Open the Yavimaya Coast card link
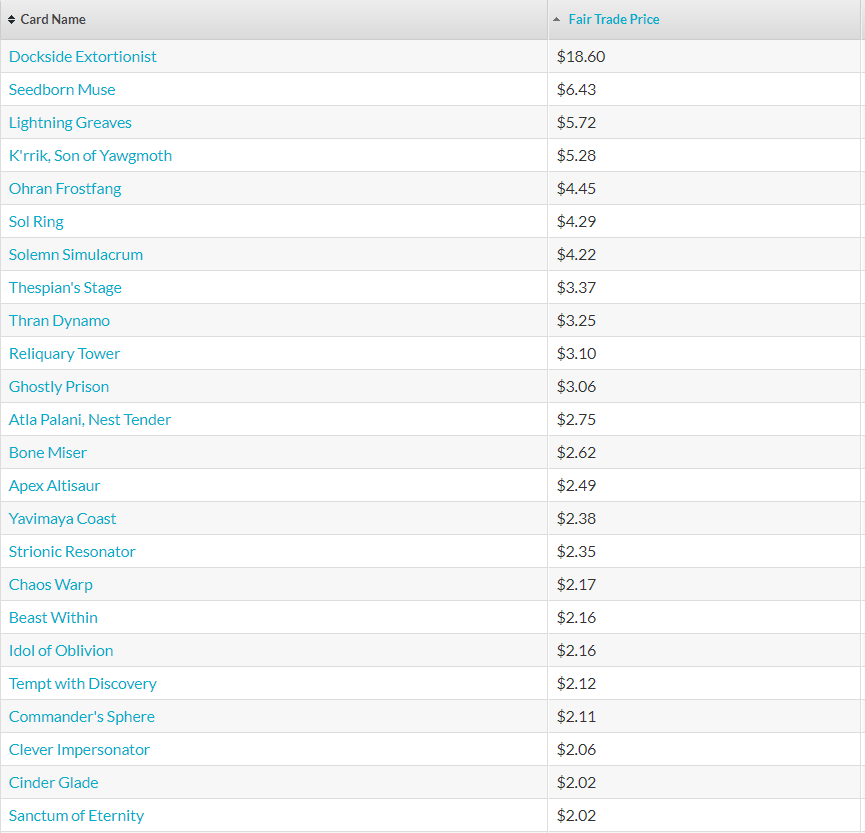Screen dimensions: 865x833 coord(62,519)
